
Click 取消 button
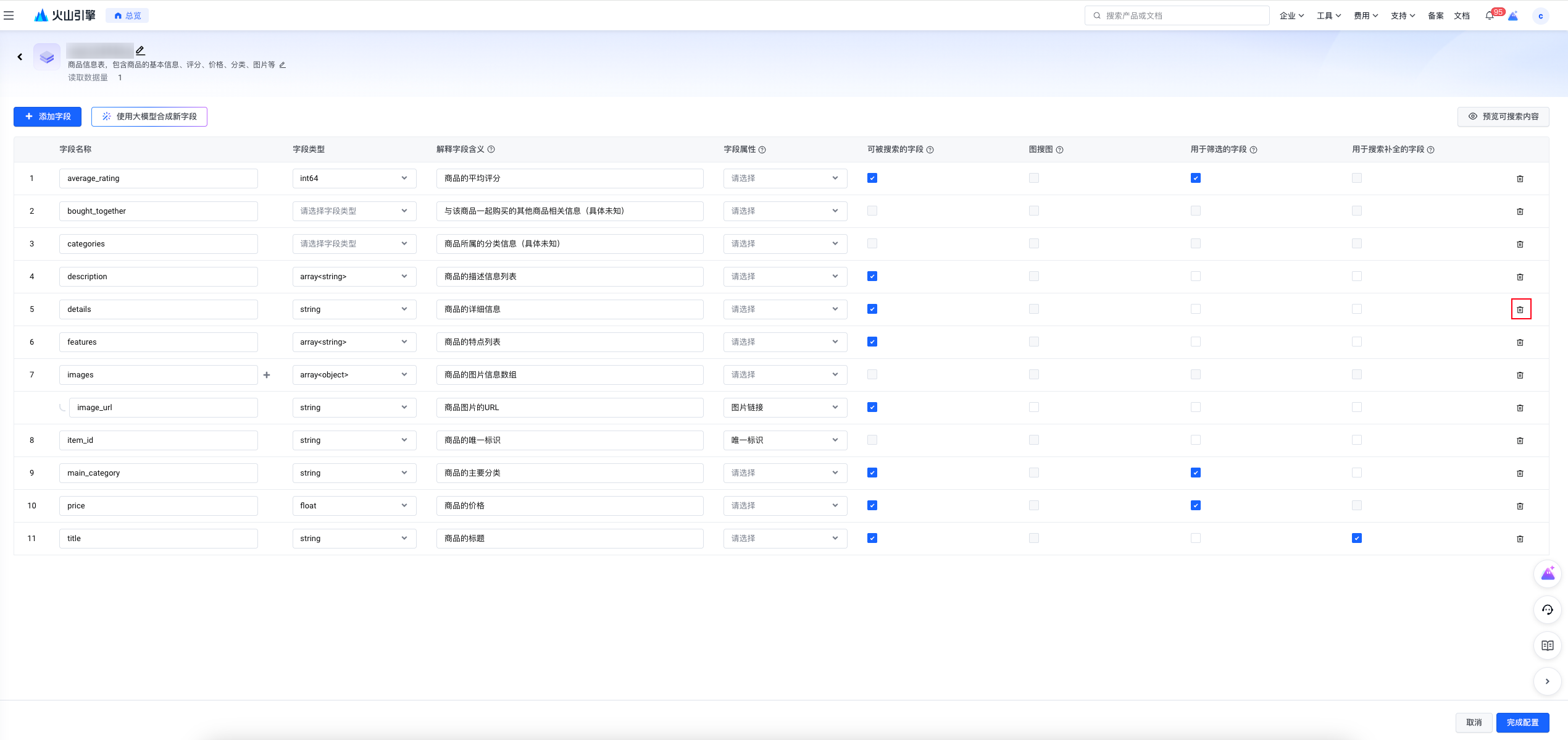(1474, 723)
